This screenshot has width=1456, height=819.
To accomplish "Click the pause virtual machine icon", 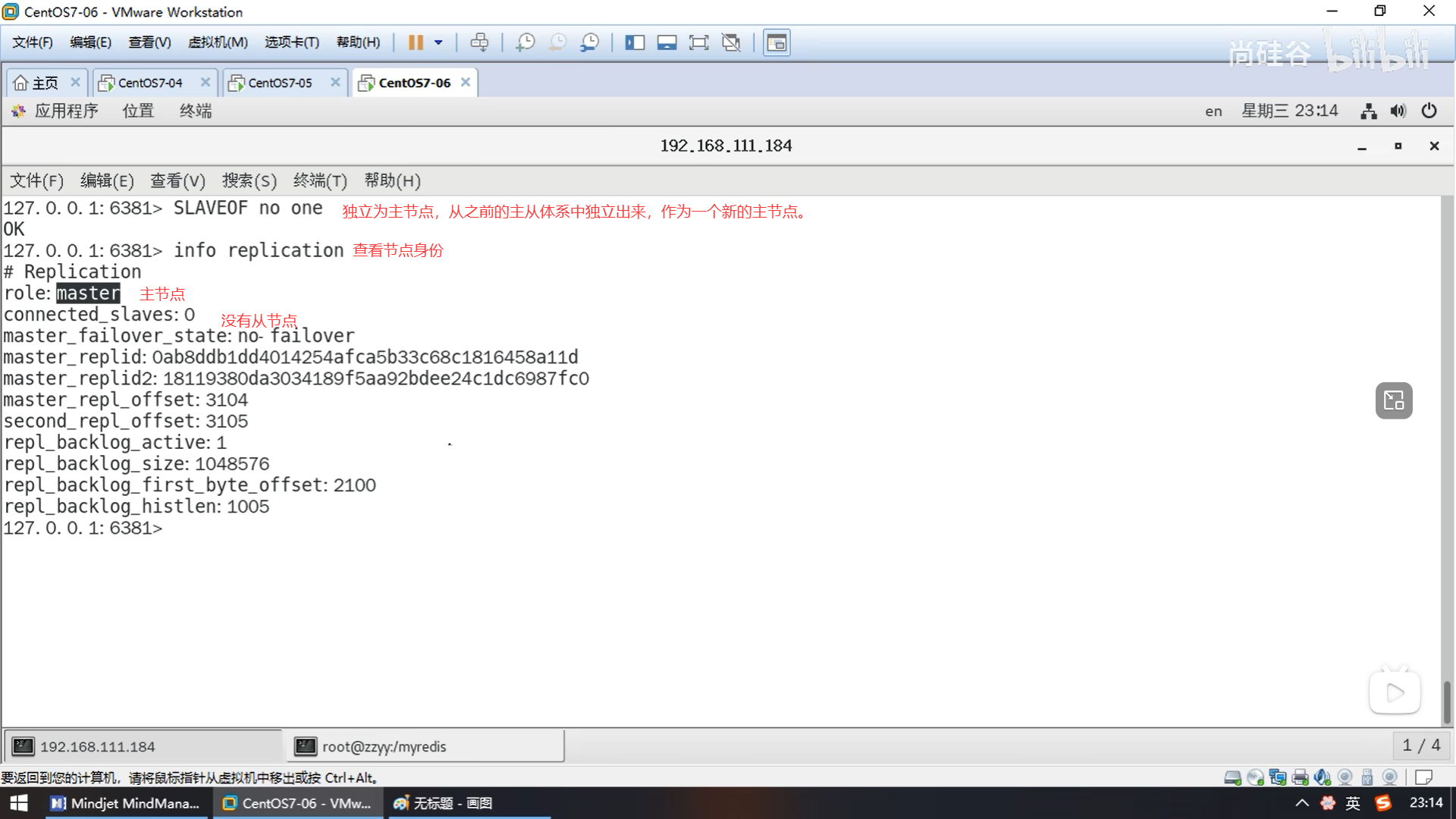I will click(416, 42).
